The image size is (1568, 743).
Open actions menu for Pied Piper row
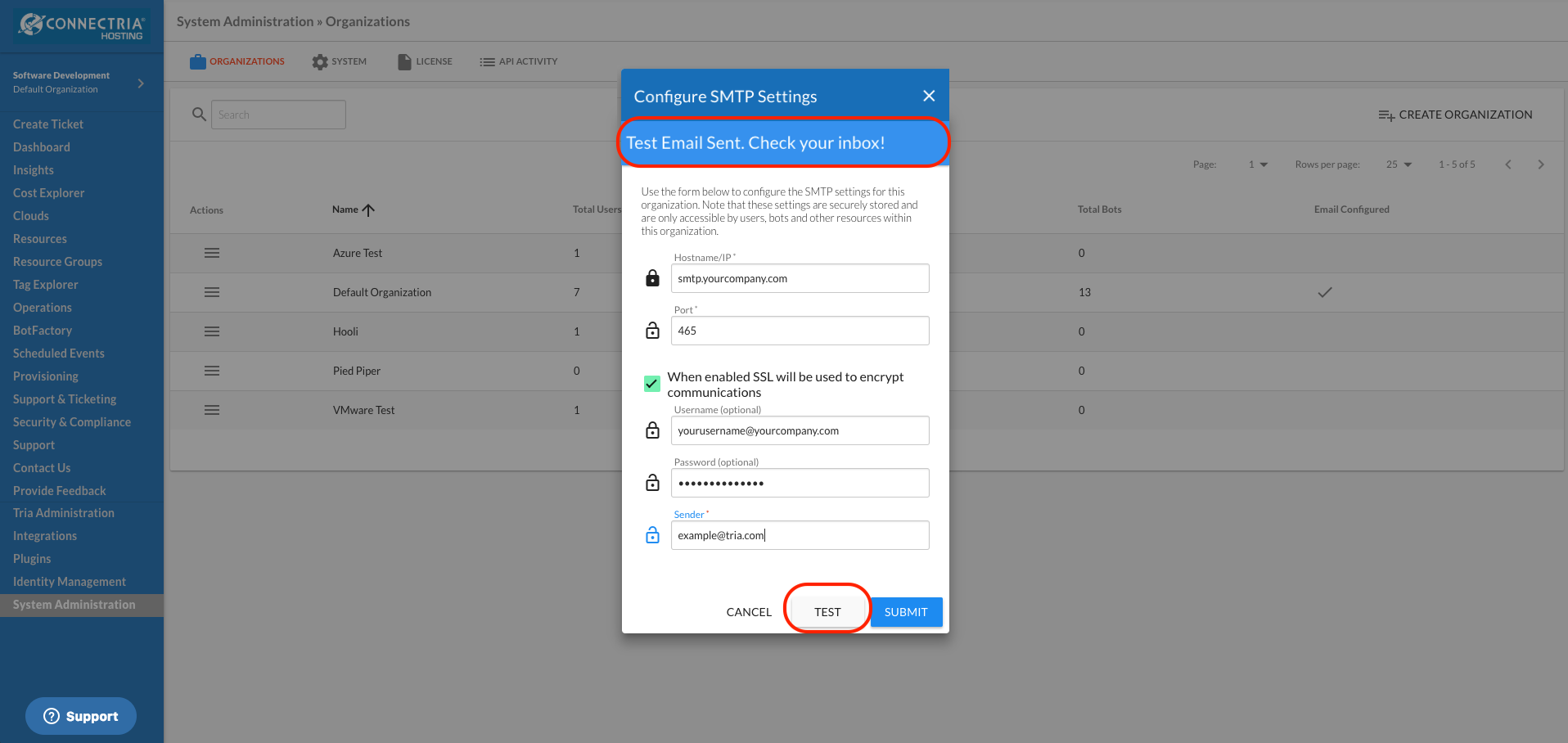tap(212, 371)
